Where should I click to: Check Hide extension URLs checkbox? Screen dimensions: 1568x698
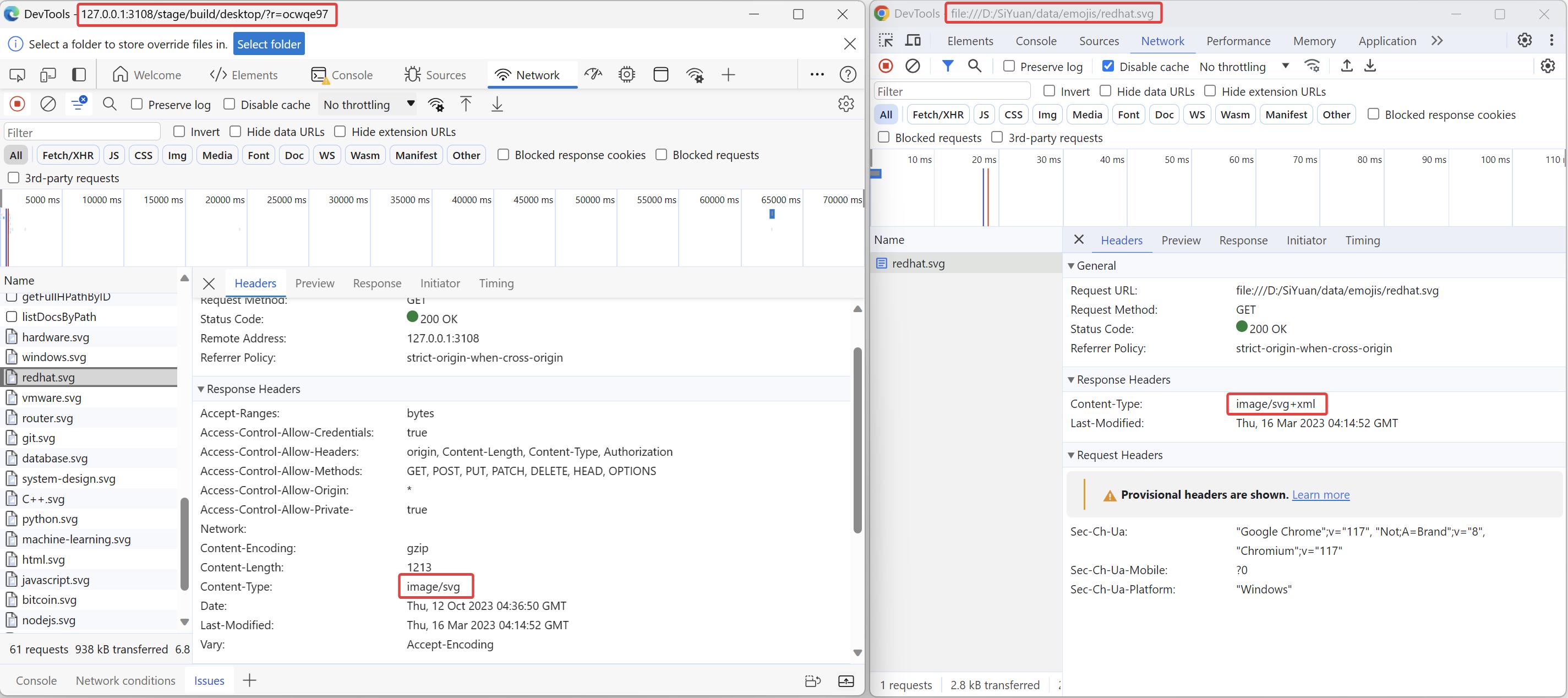[340, 131]
